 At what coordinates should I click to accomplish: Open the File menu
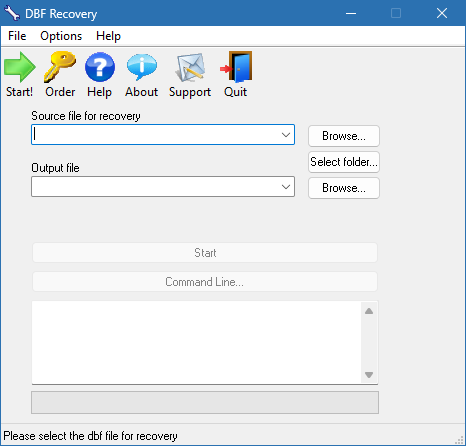(17, 36)
